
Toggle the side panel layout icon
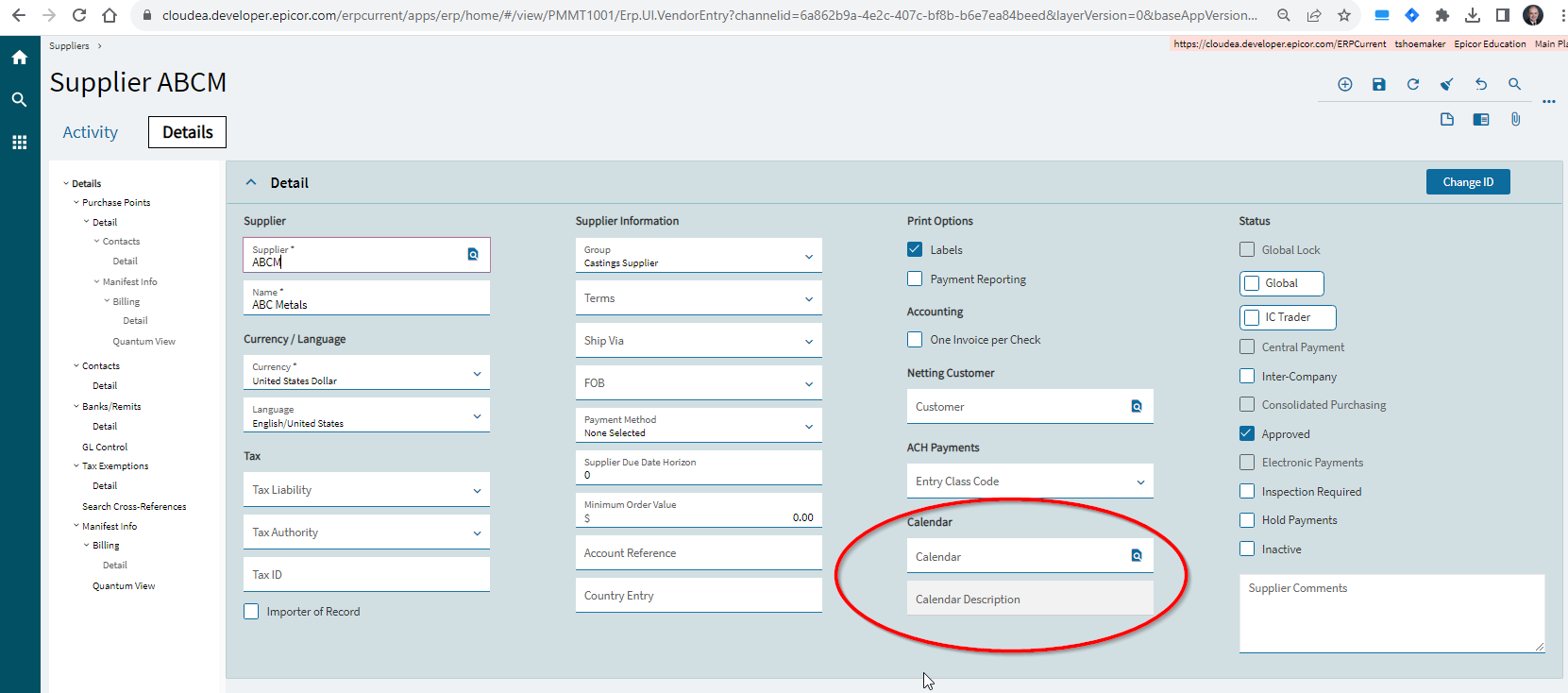[1481, 119]
